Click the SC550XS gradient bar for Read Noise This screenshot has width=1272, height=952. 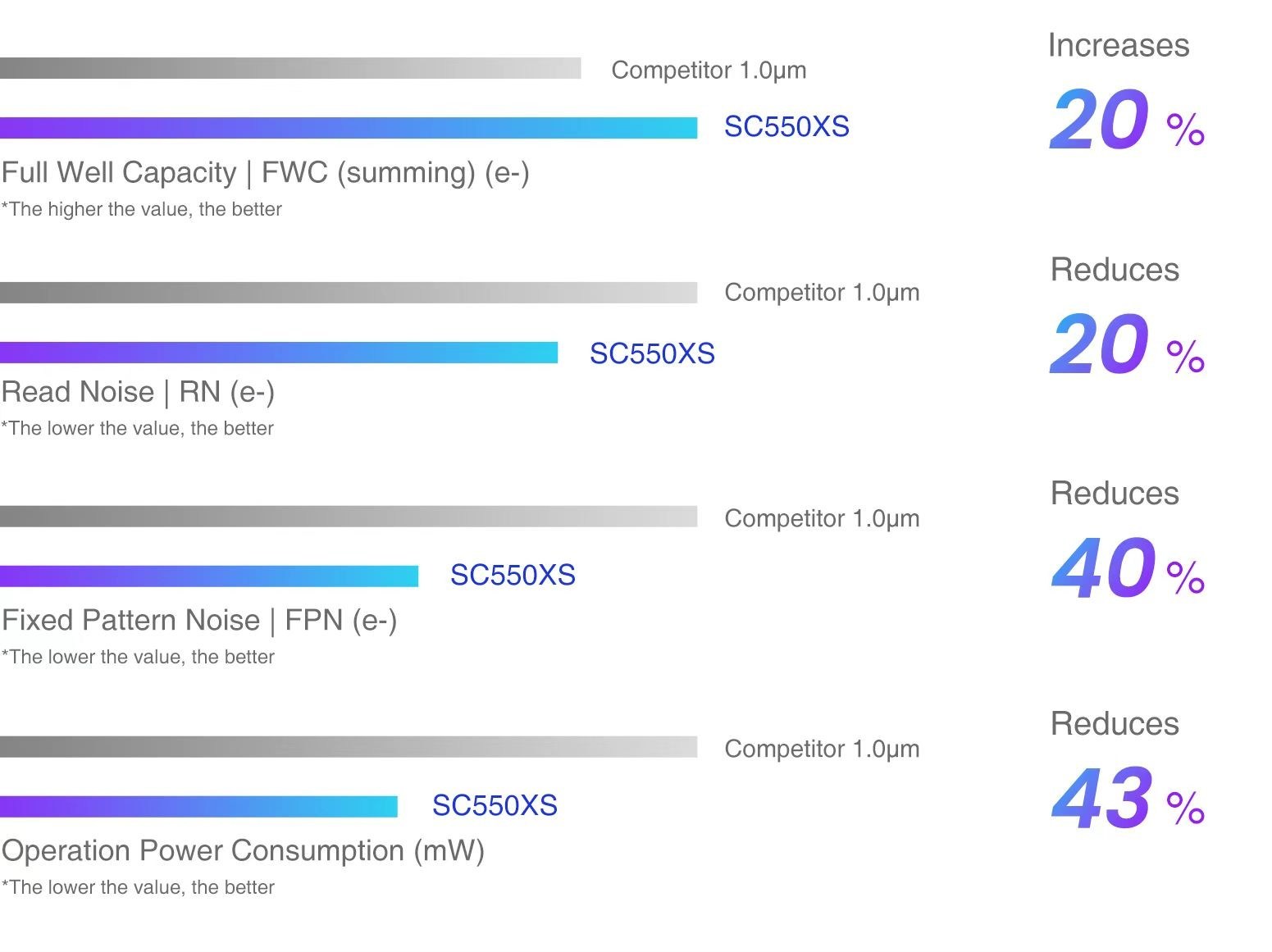pyautogui.click(x=279, y=353)
